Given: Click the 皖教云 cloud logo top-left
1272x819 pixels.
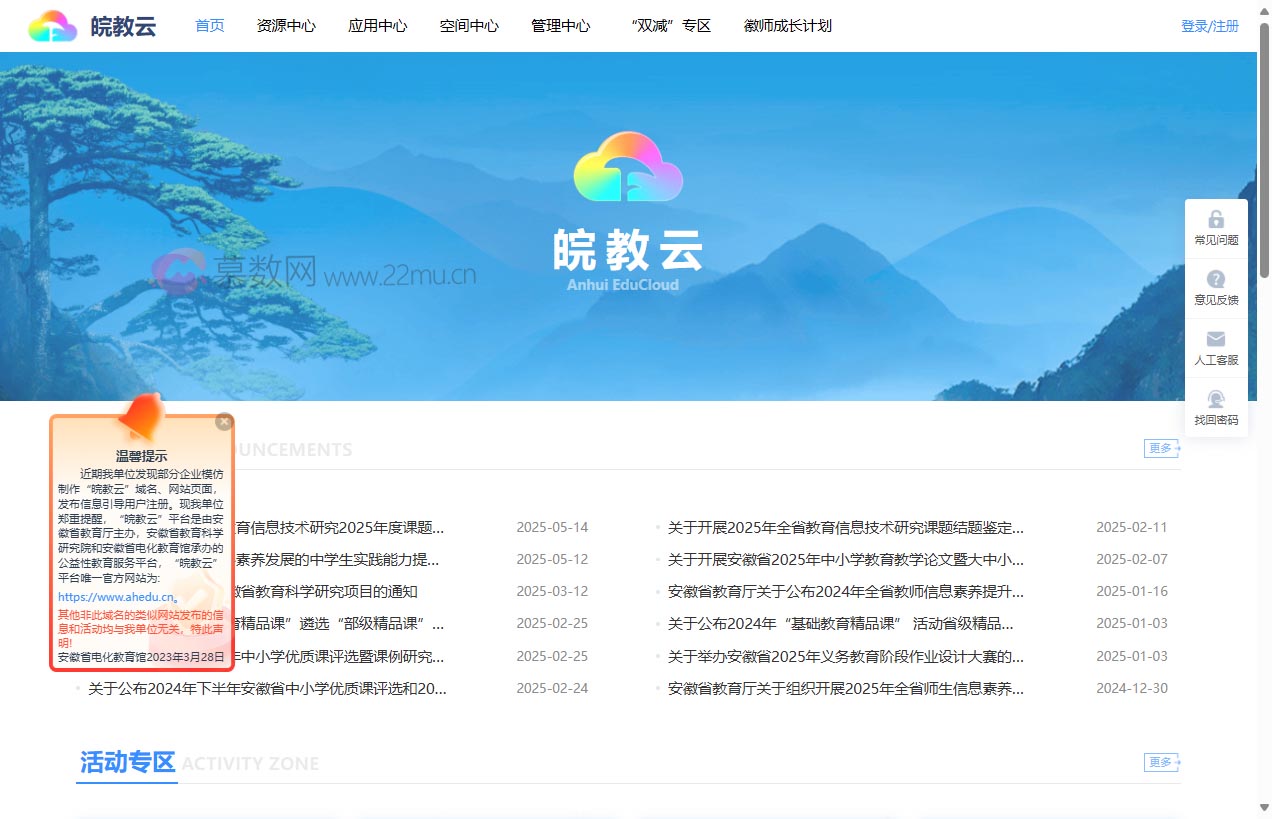Looking at the screenshot, I should click(50, 25).
